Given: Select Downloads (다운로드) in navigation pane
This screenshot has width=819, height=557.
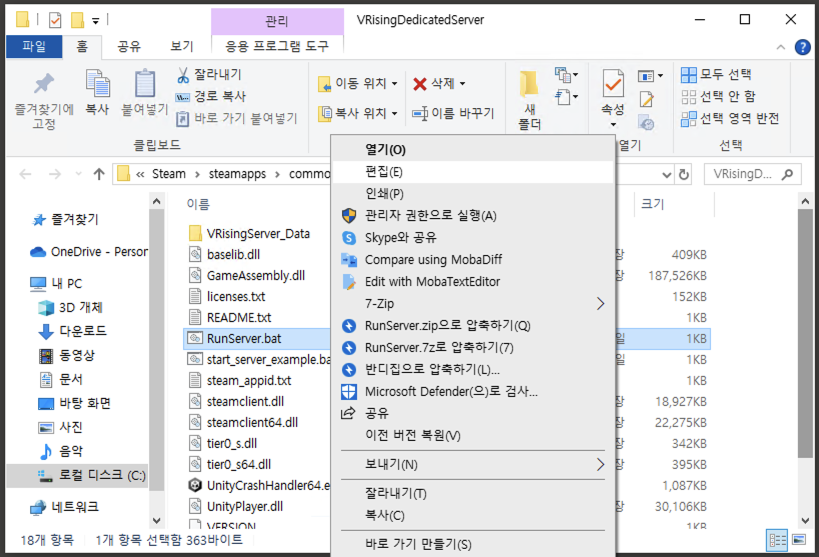Looking at the screenshot, I should pyautogui.click(x=73, y=331).
